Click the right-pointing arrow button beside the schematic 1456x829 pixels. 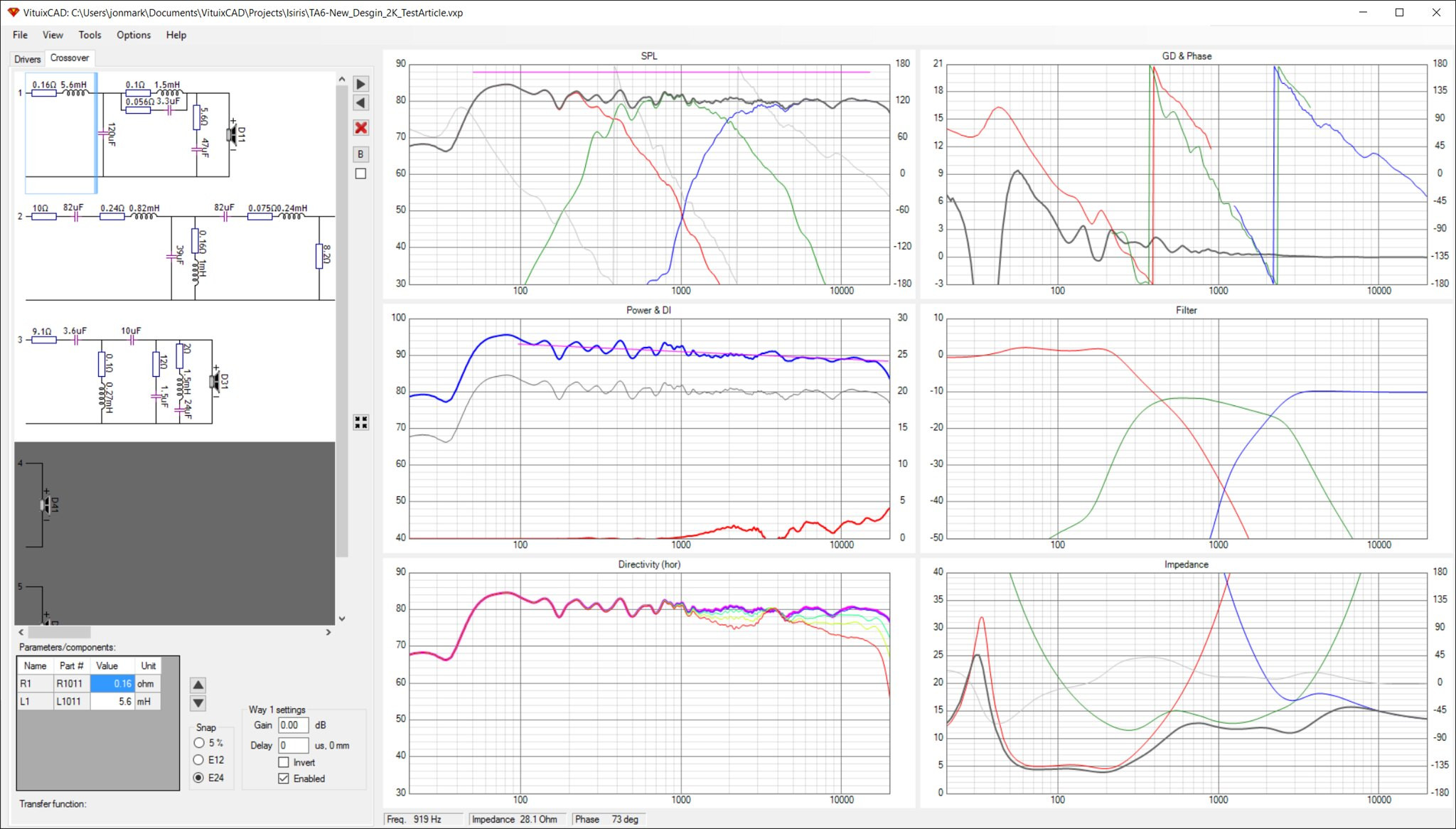(360, 84)
